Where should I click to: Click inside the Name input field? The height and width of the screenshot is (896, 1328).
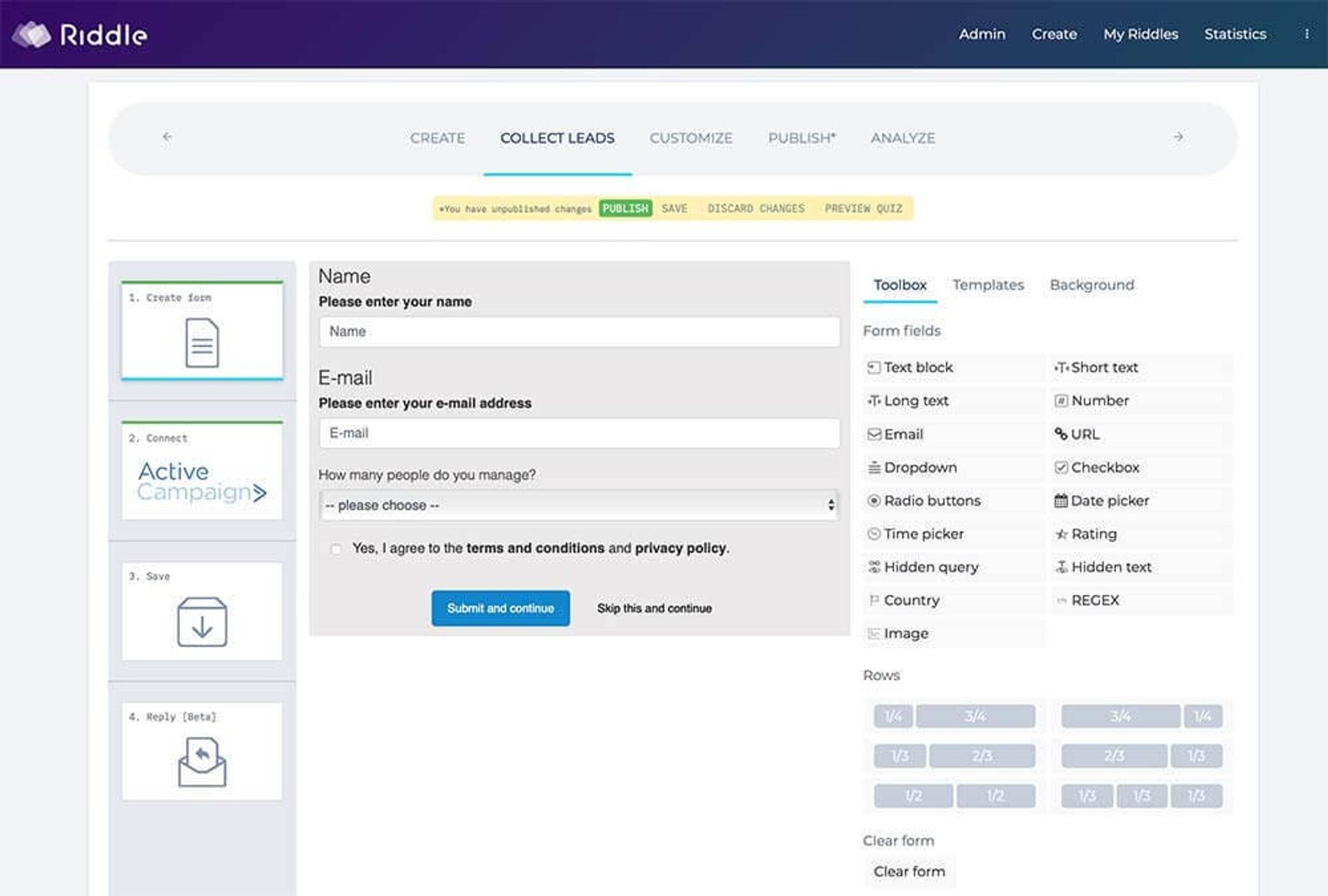coord(579,332)
